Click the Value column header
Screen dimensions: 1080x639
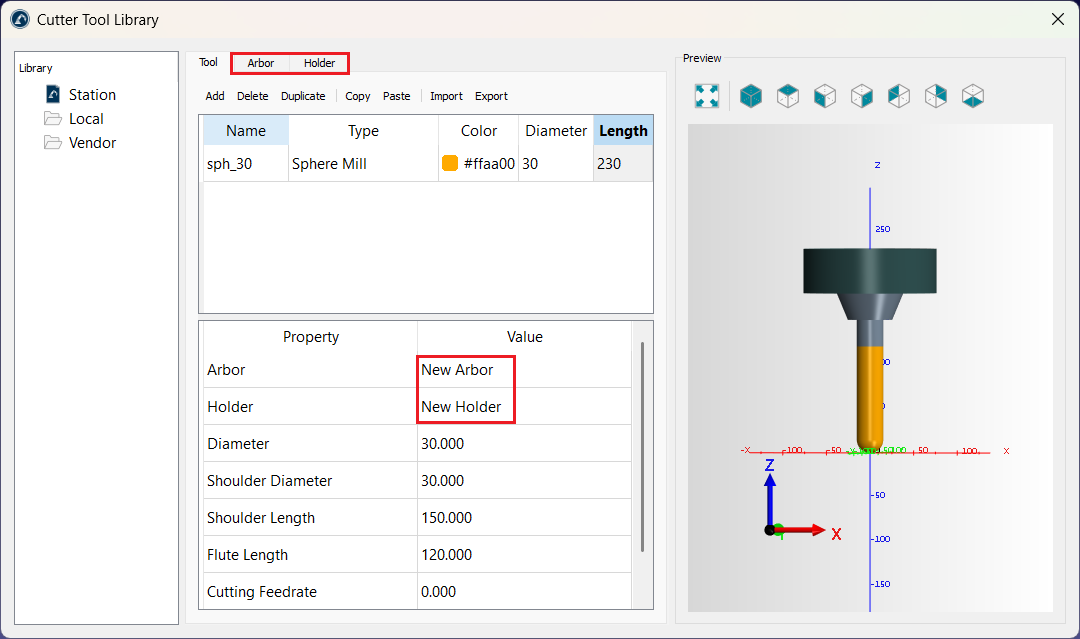(x=524, y=337)
